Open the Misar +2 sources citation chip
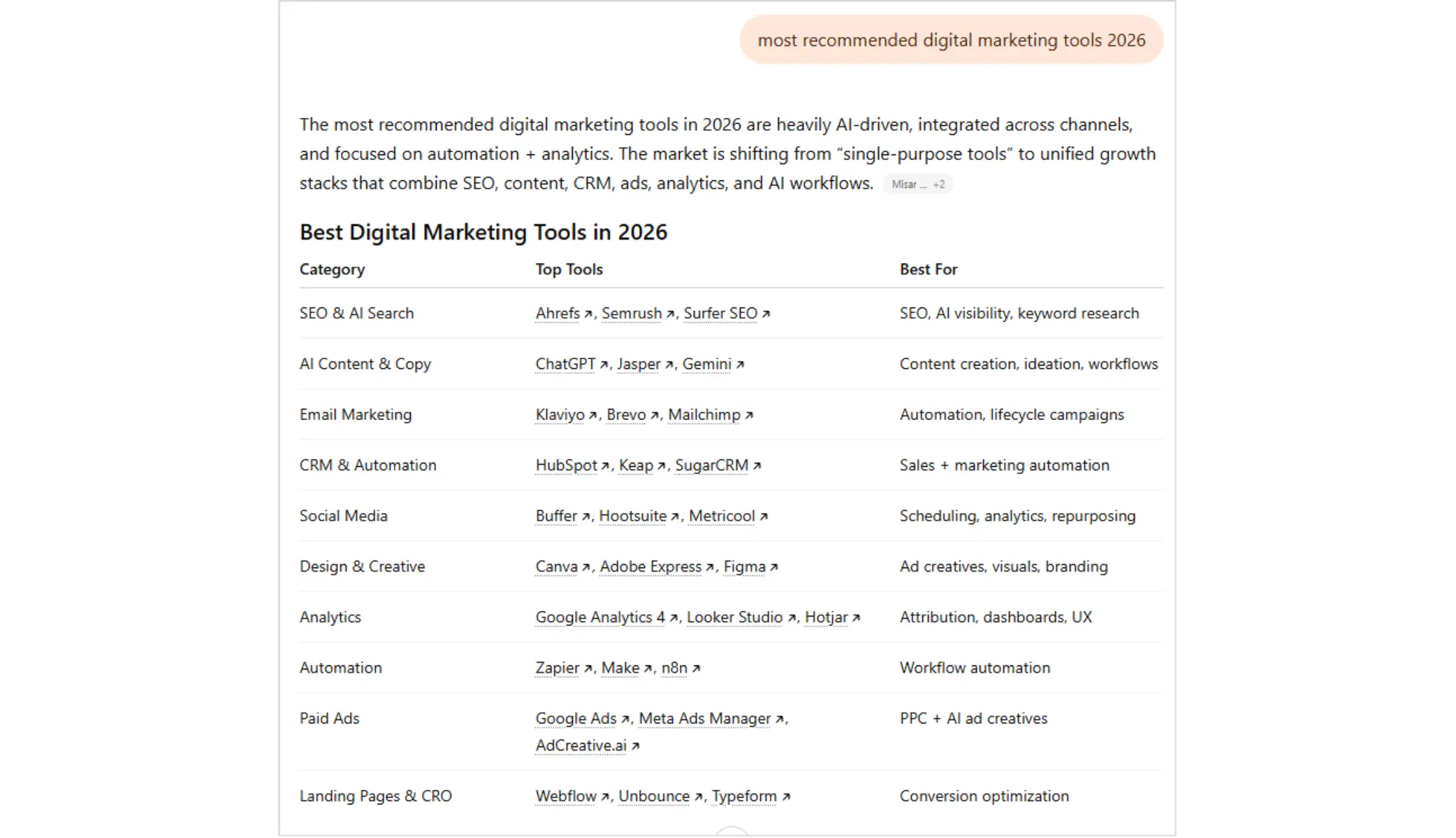This screenshot has width=1456, height=838. (x=917, y=184)
